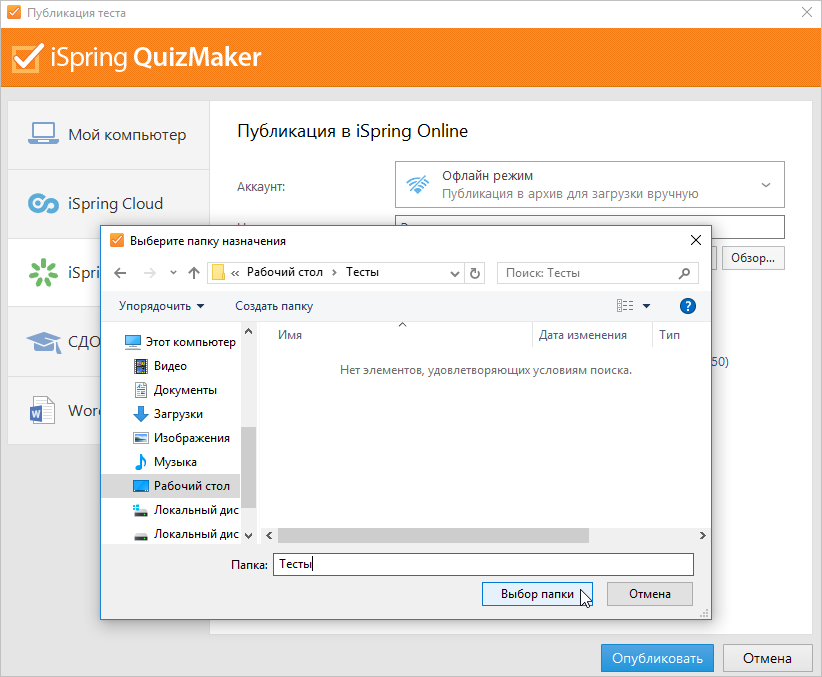Viewport: 822px width, 677px height.
Task: Click the tree scrollbar down arrow
Action: click(248, 535)
